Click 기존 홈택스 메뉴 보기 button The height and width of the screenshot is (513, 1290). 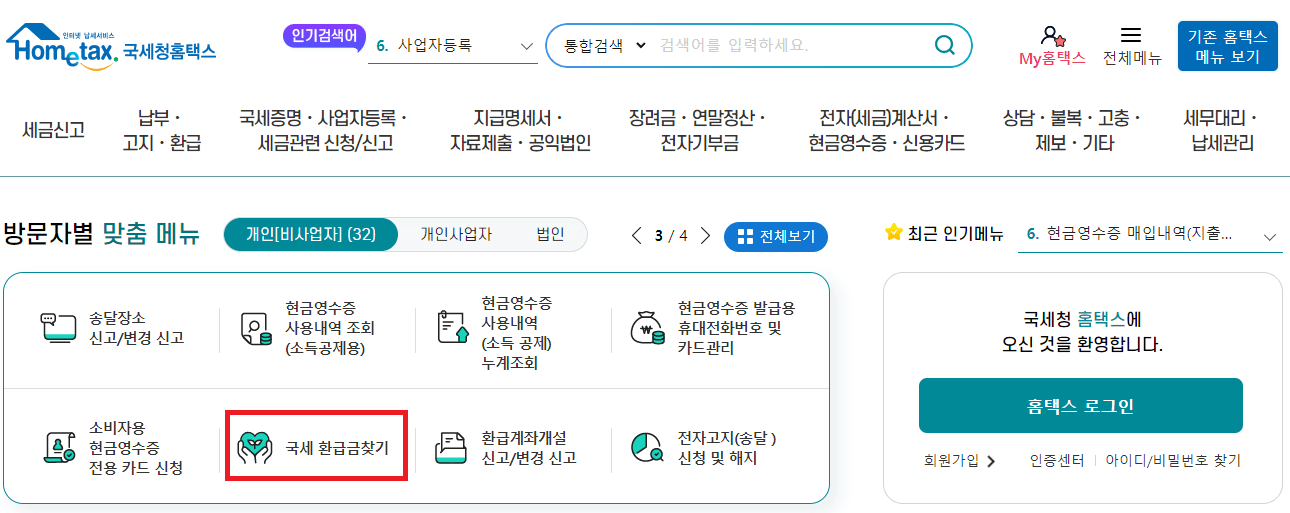click(x=1227, y=47)
